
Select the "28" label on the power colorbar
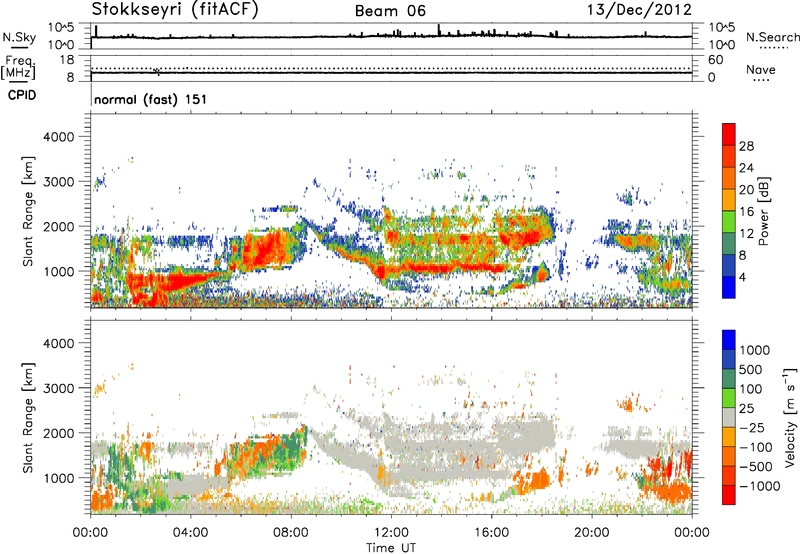tap(746, 146)
